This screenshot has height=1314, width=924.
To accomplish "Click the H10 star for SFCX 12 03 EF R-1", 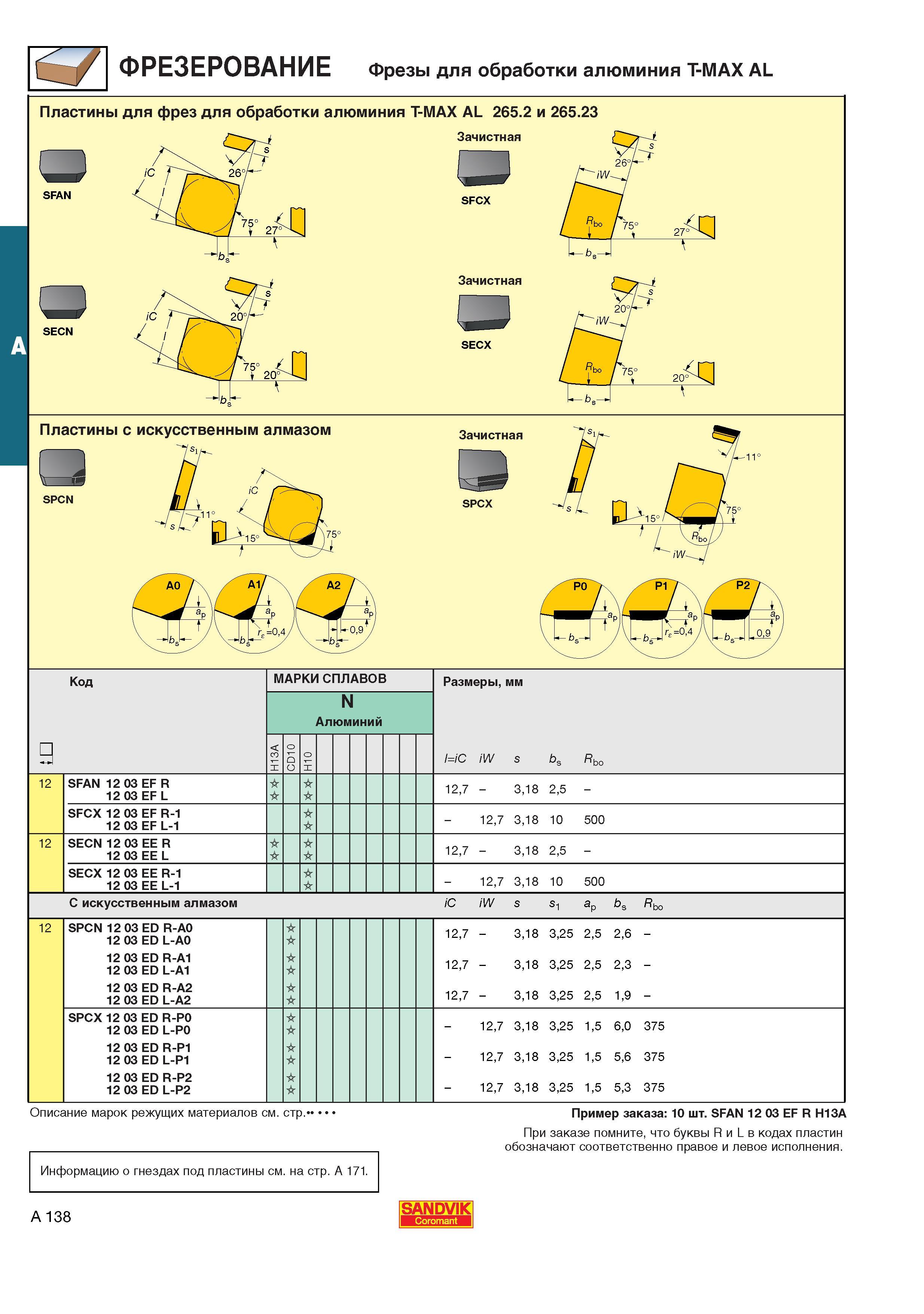I will (x=308, y=813).
